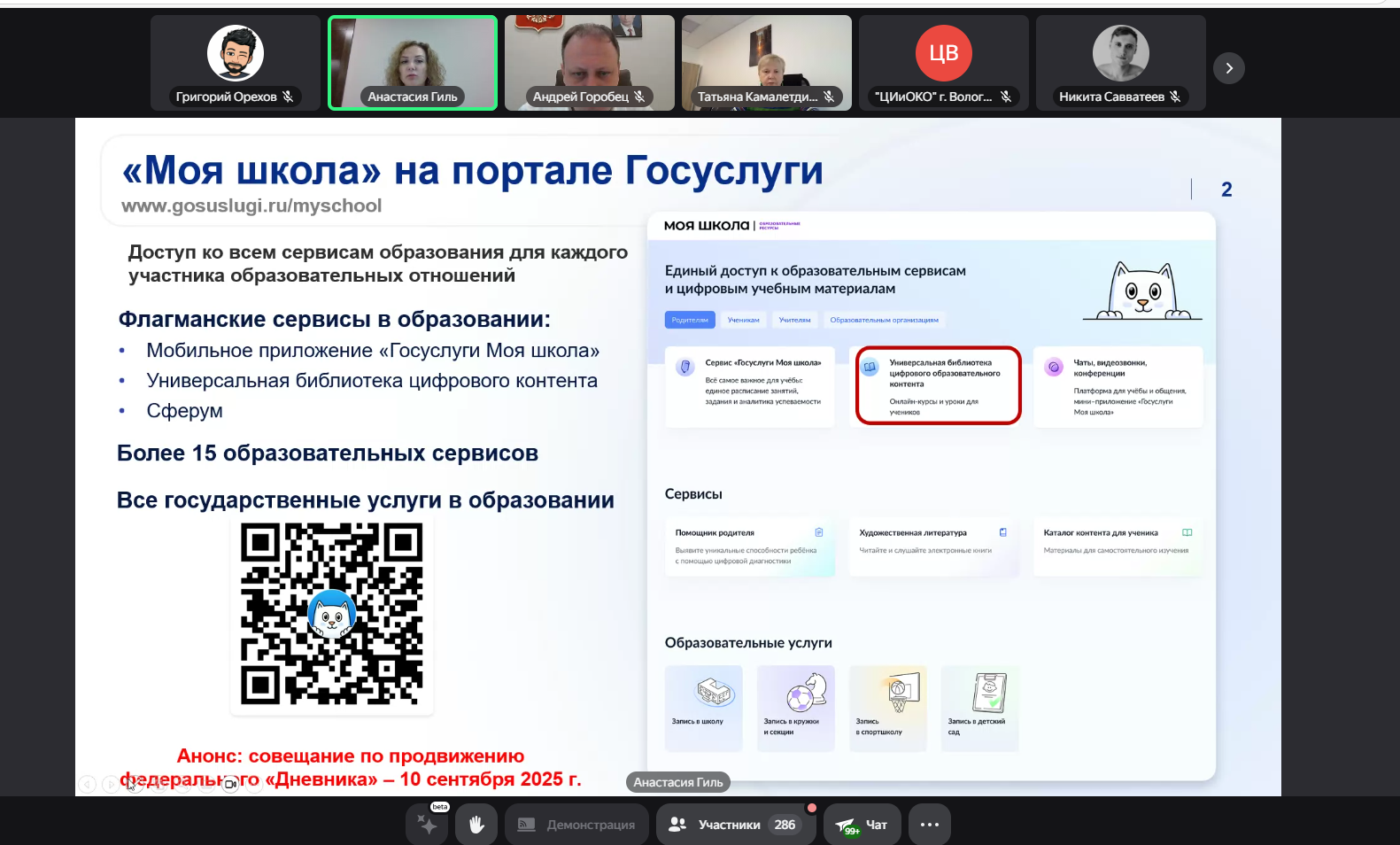Click the camera icon in slide controls

click(x=230, y=784)
